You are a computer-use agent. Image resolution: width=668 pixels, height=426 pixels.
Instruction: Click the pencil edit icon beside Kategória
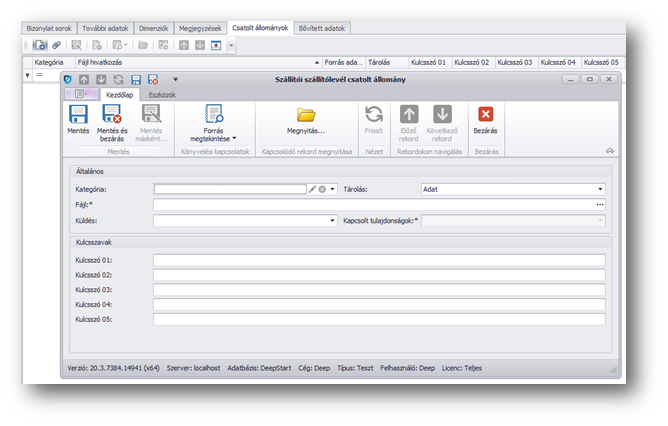pos(312,188)
